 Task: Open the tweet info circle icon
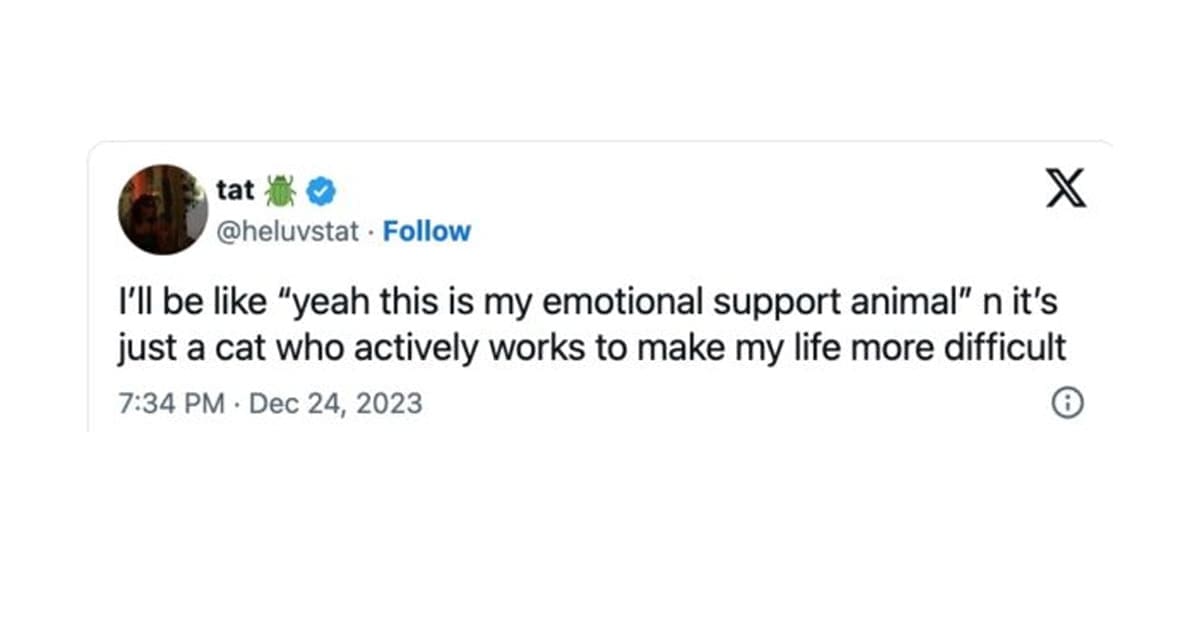click(x=1067, y=403)
